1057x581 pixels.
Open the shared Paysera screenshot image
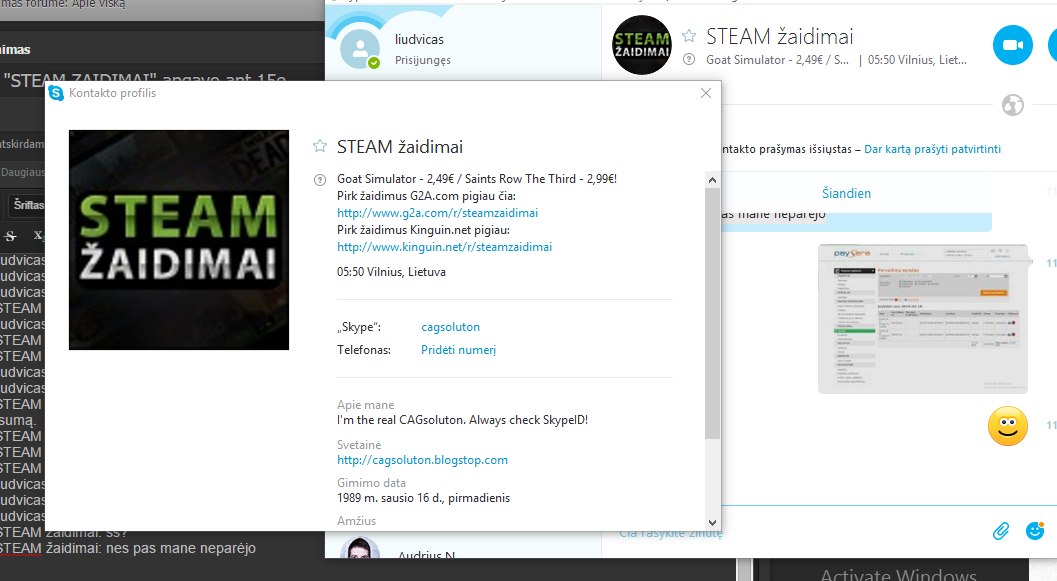(x=923, y=319)
